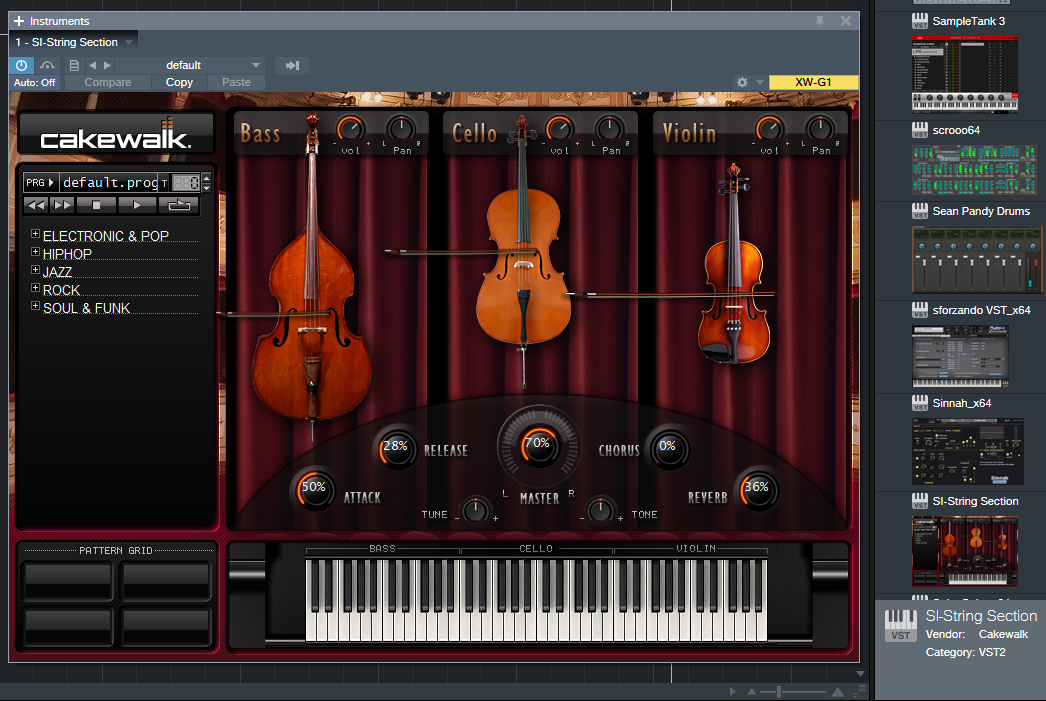Click VST icon beside Sinnah_x64
Image resolution: width=1046 pixels, height=701 pixels.
[x=920, y=403]
